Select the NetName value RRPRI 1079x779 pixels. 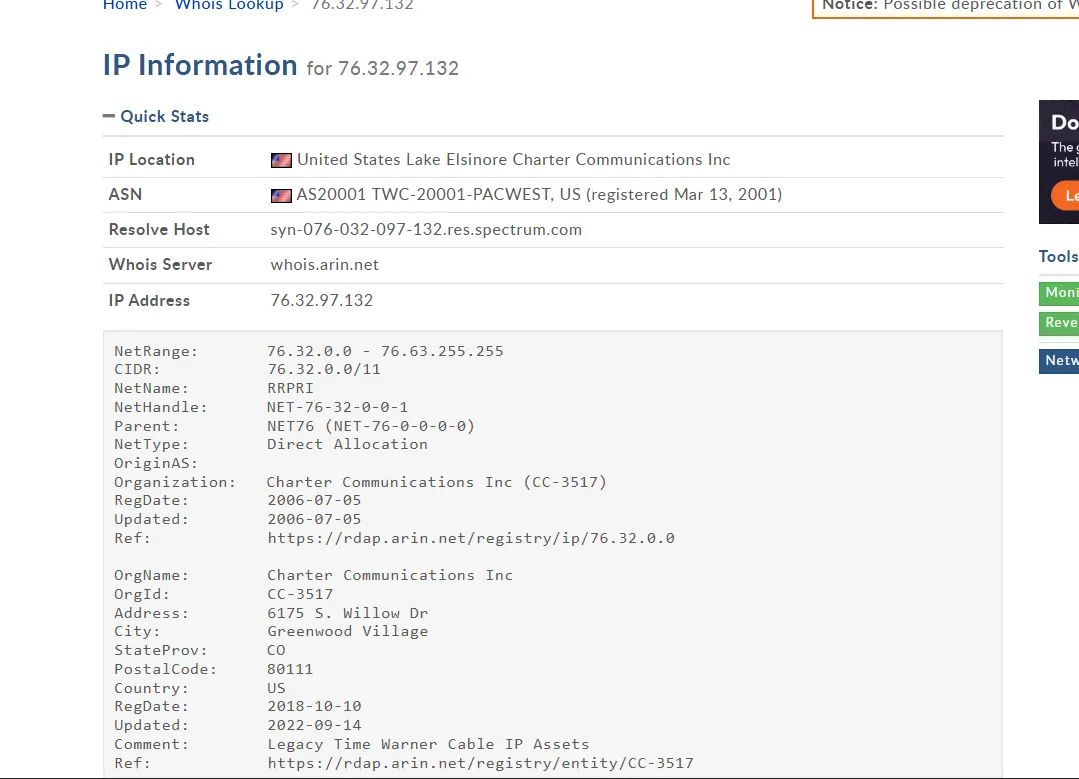click(x=290, y=388)
